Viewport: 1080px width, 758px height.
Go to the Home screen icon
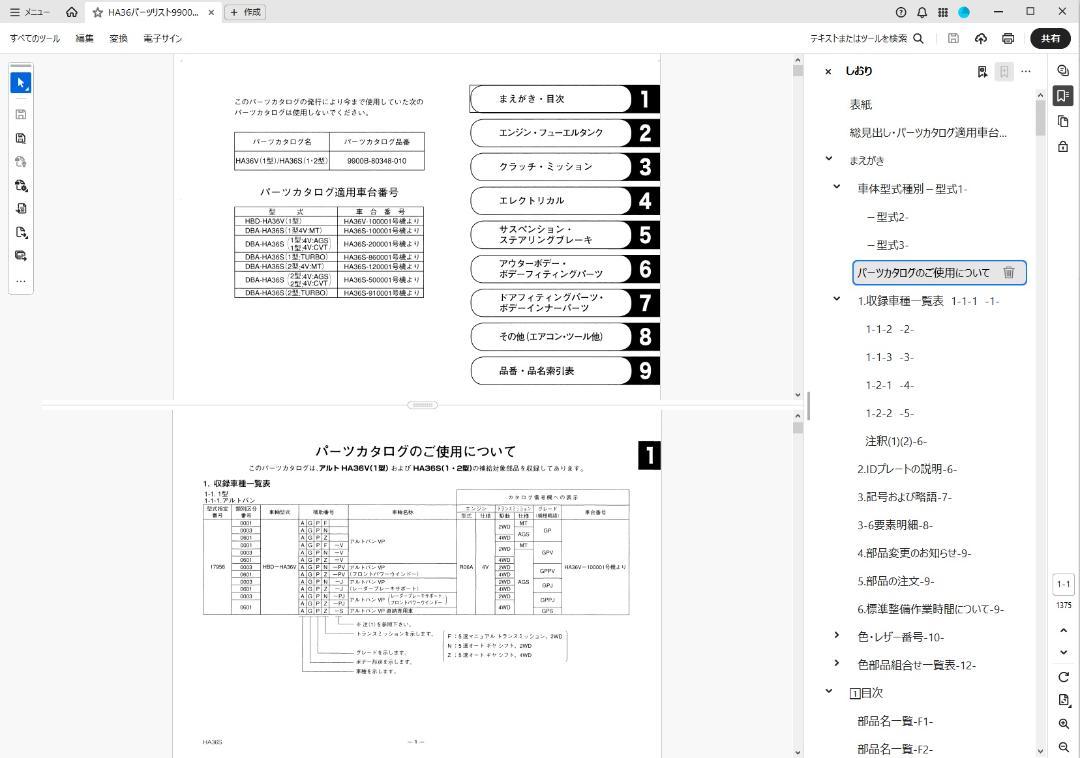click(x=72, y=12)
